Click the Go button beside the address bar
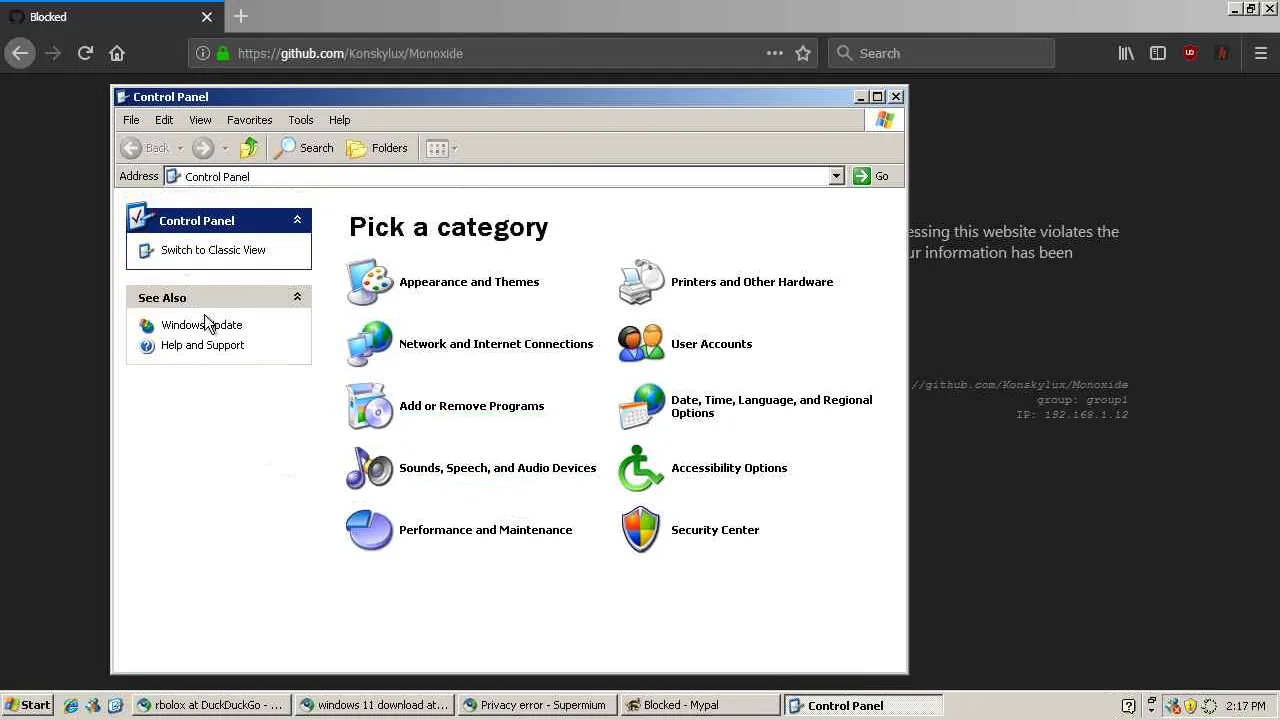Viewport: 1280px width, 720px height. 871,176
